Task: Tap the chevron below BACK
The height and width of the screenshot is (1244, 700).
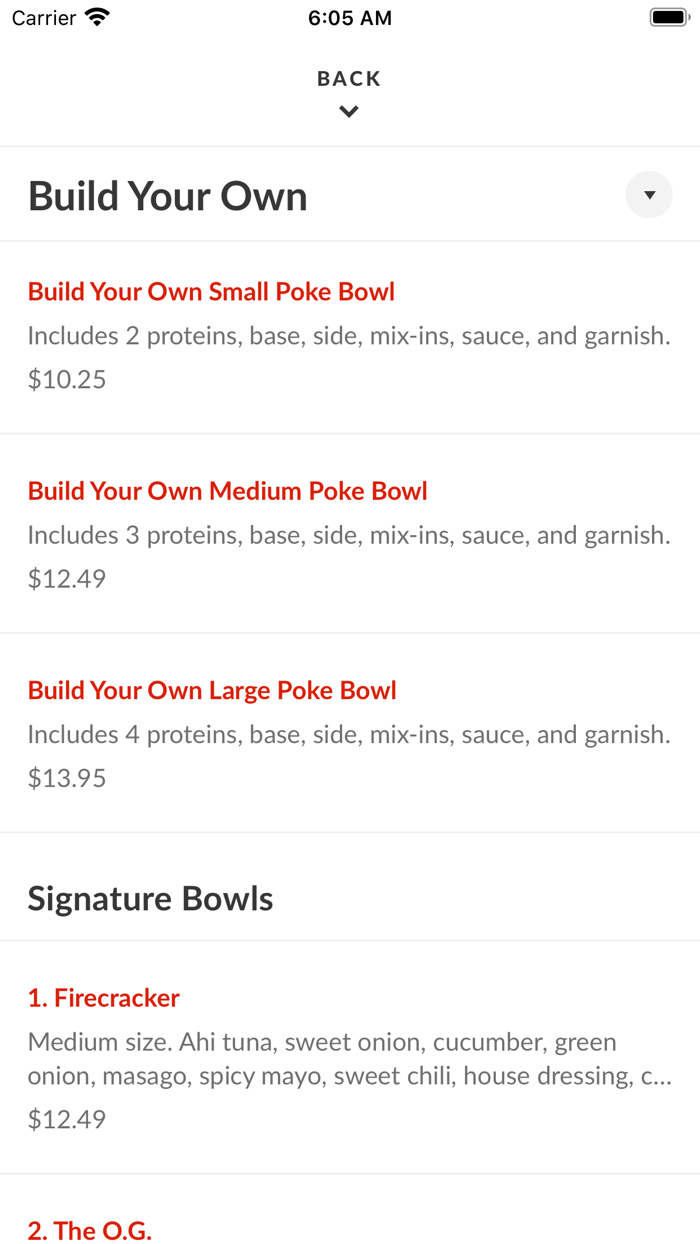Action: coord(348,111)
